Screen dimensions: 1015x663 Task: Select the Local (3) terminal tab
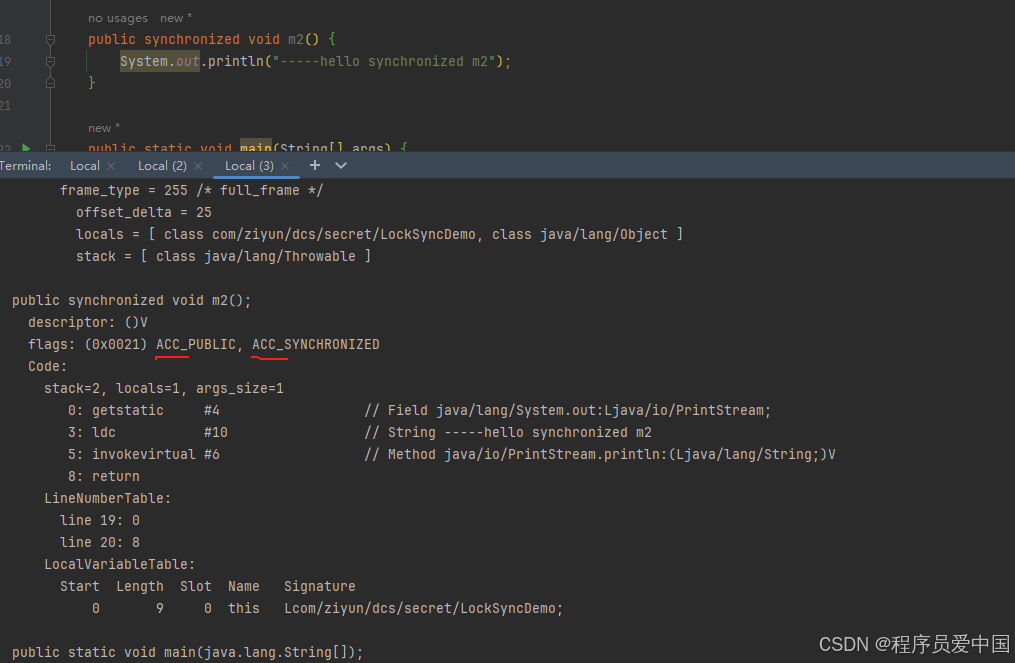(x=249, y=166)
